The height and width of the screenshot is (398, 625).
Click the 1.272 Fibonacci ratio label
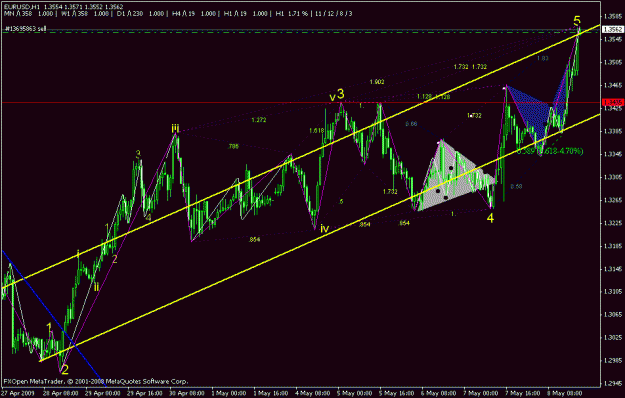pyautogui.click(x=259, y=120)
